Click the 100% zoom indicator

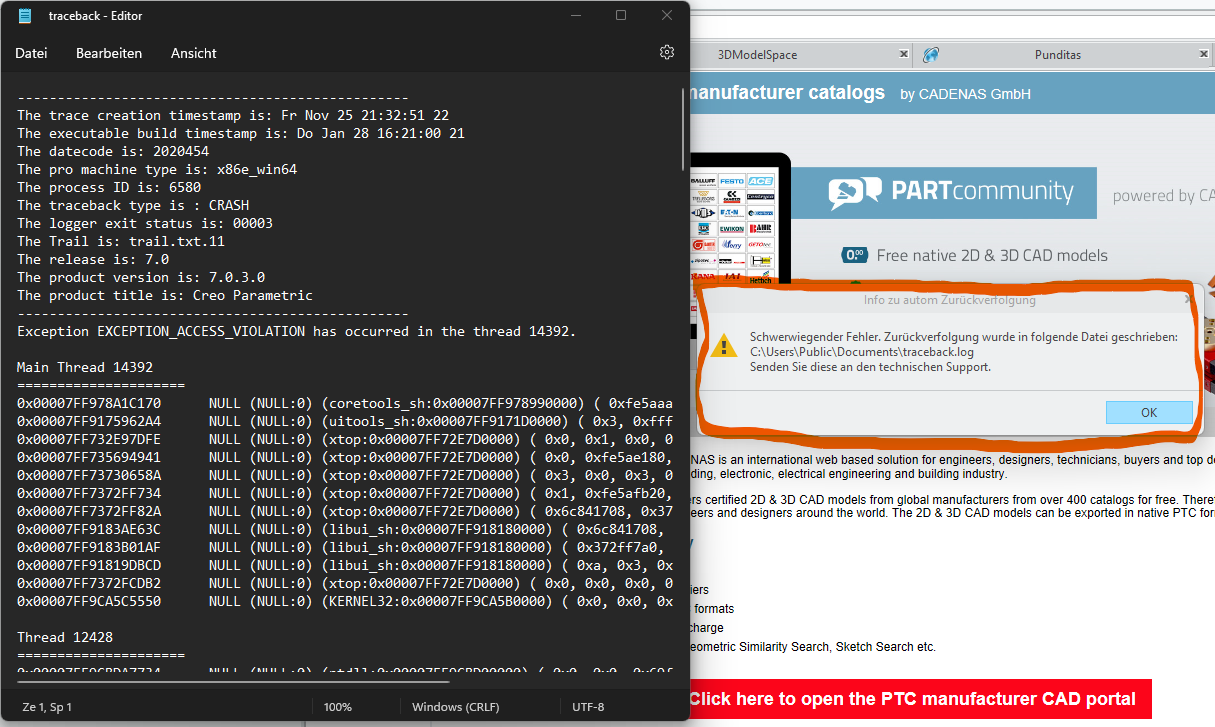[337, 707]
